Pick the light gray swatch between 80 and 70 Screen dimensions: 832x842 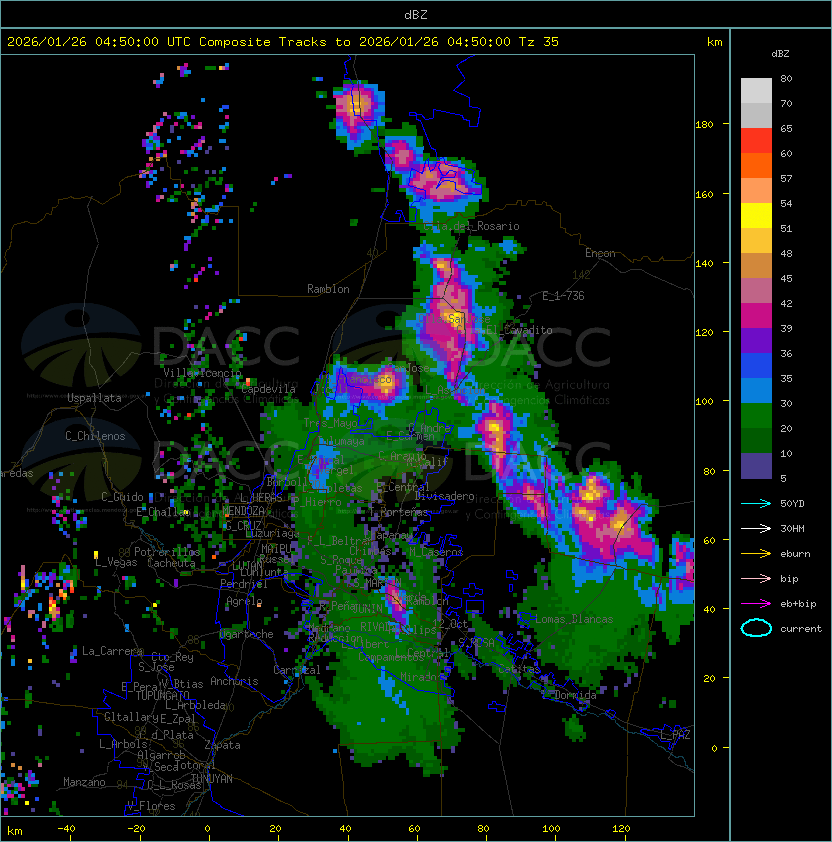pos(756,91)
